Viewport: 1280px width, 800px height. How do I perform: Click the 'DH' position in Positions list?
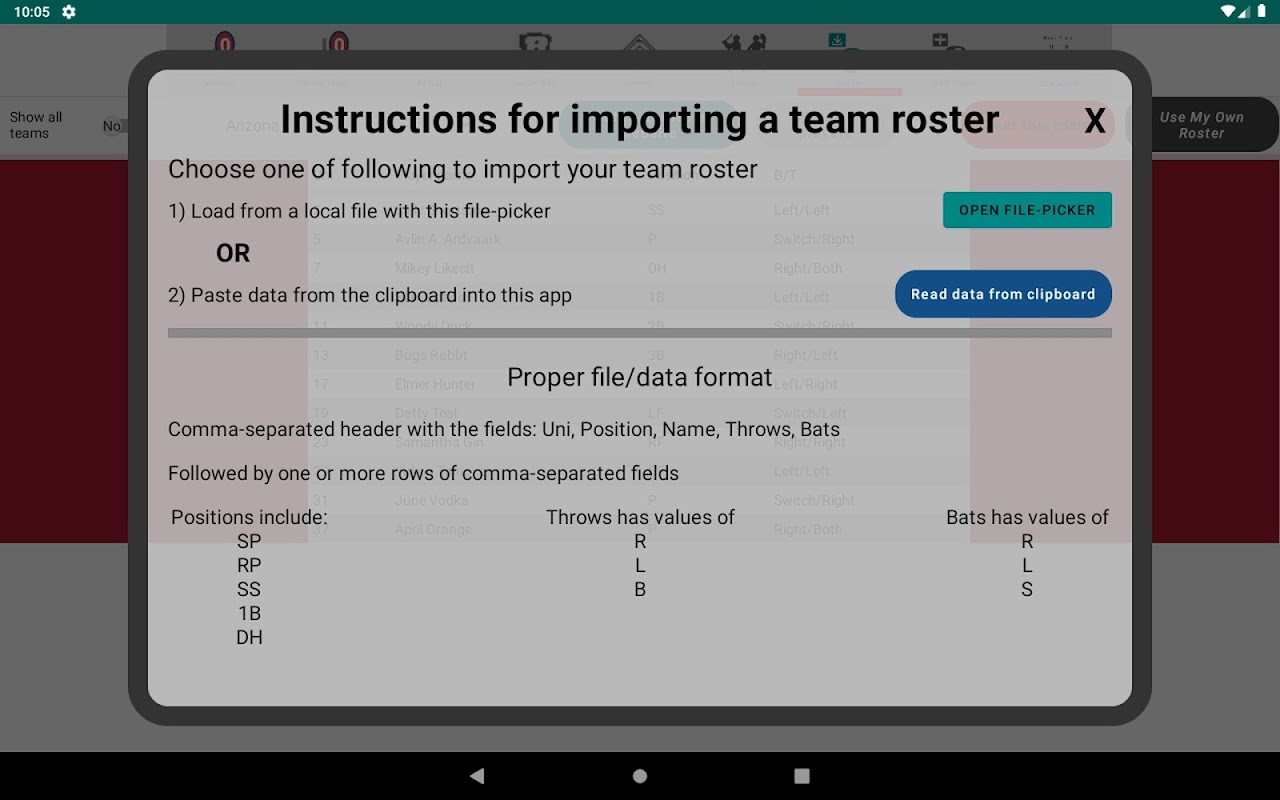coord(249,637)
